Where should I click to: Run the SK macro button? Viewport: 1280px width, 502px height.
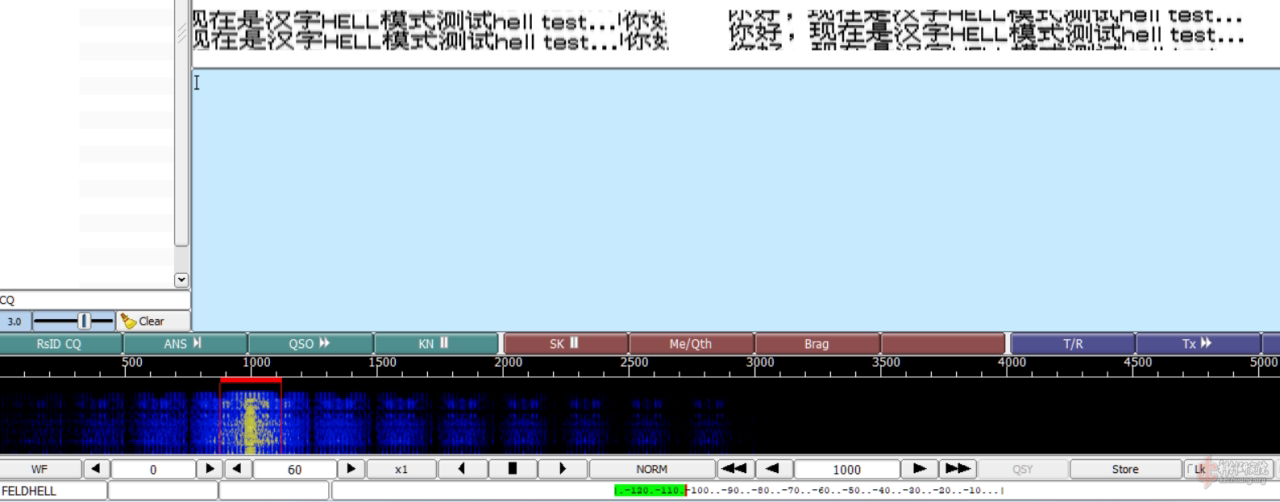point(566,344)
